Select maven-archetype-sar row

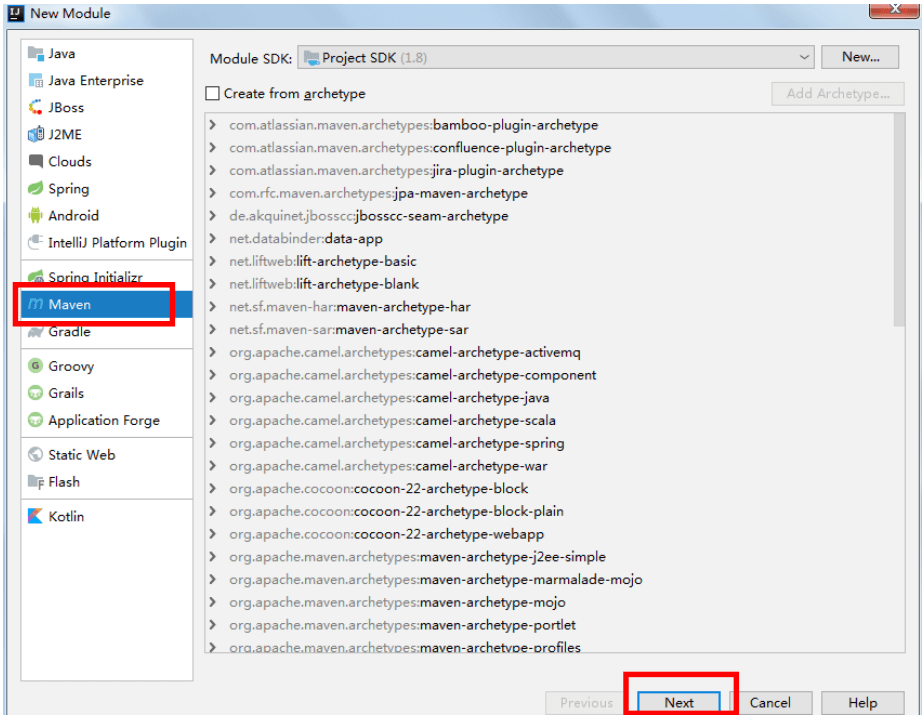coord(549,330)
